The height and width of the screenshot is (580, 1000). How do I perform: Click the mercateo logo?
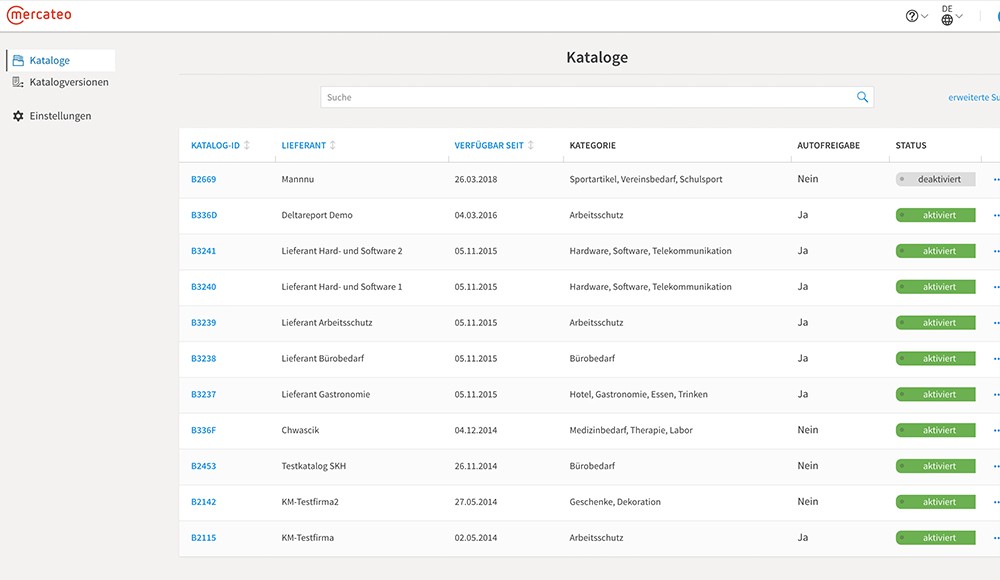[x=39, y=15]
